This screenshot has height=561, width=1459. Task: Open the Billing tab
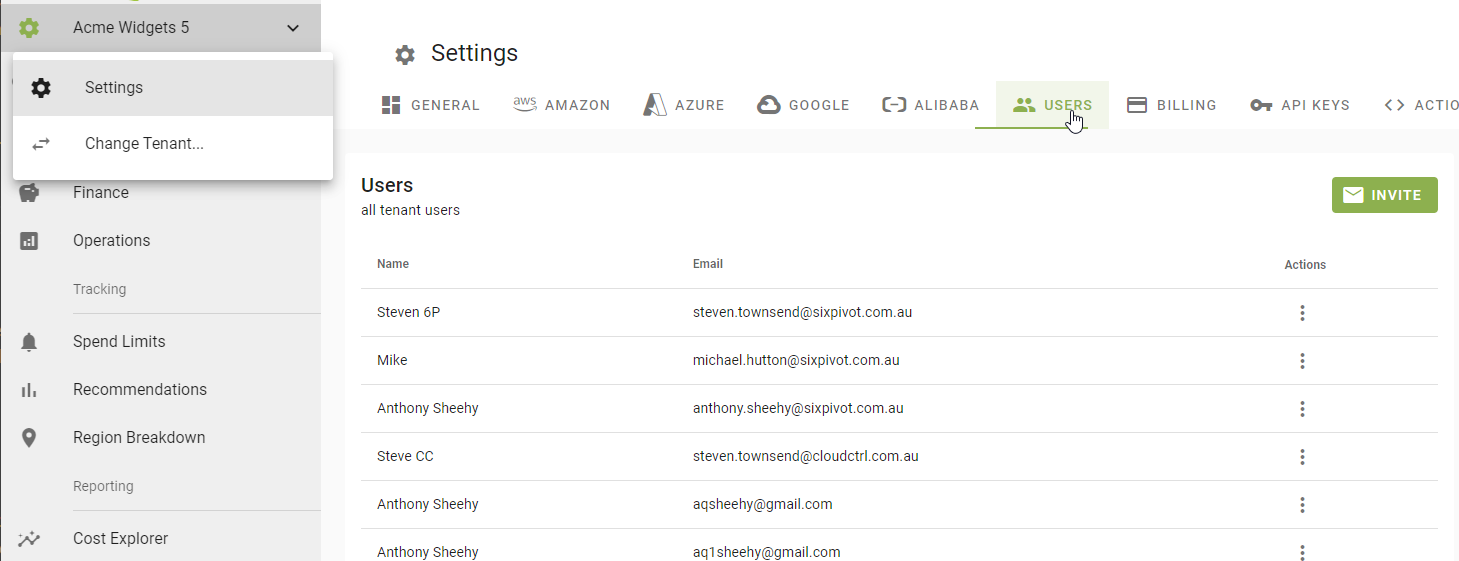pyautogui.click(x=1172, y=105)
